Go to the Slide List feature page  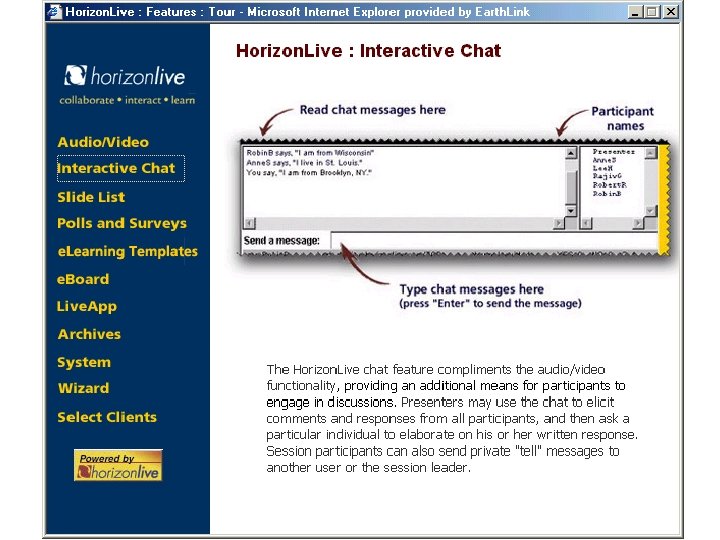point(91,197)
